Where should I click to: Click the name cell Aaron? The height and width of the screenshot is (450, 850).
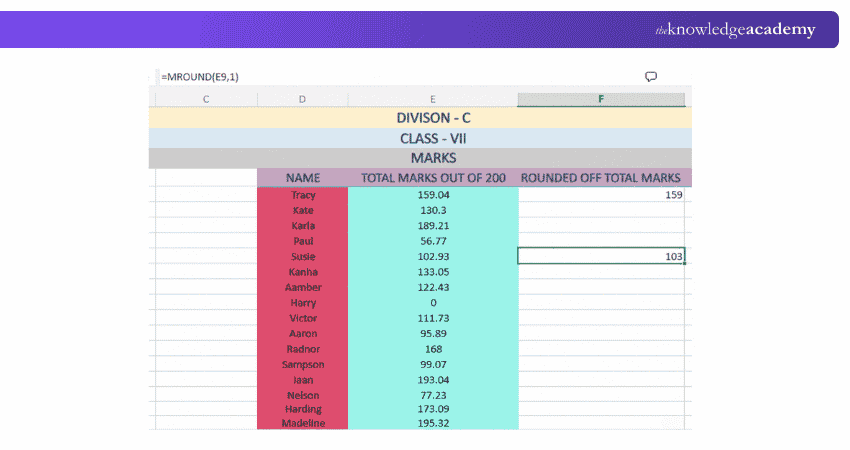coord(302,333)
